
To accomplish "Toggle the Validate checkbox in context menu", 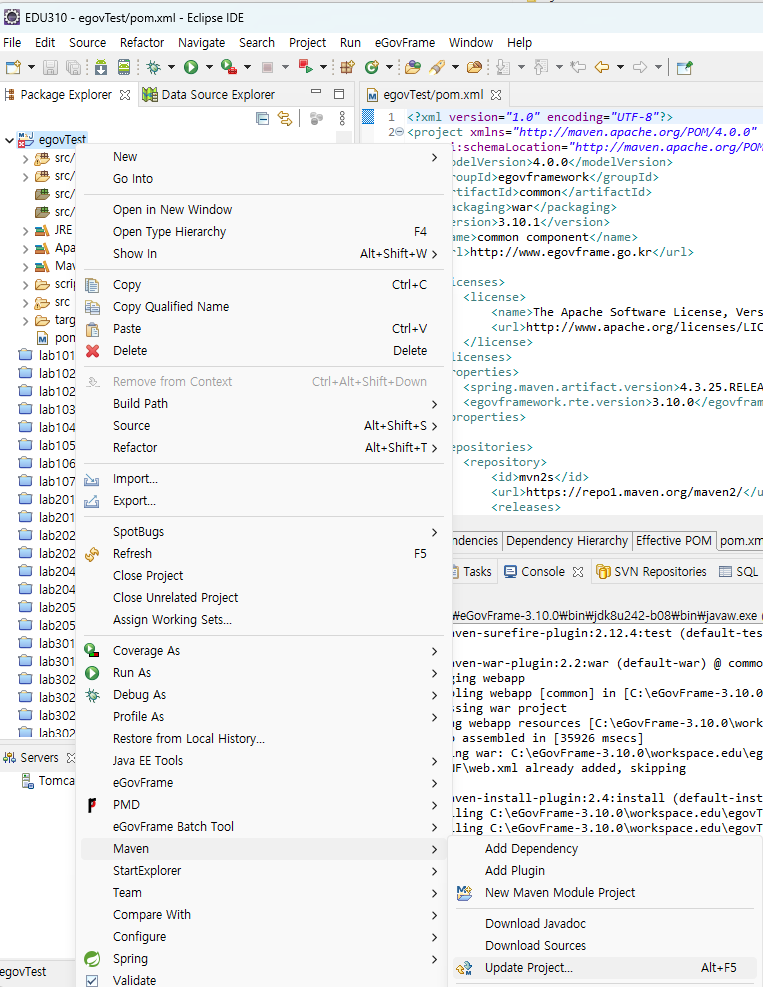I will 92,980.
